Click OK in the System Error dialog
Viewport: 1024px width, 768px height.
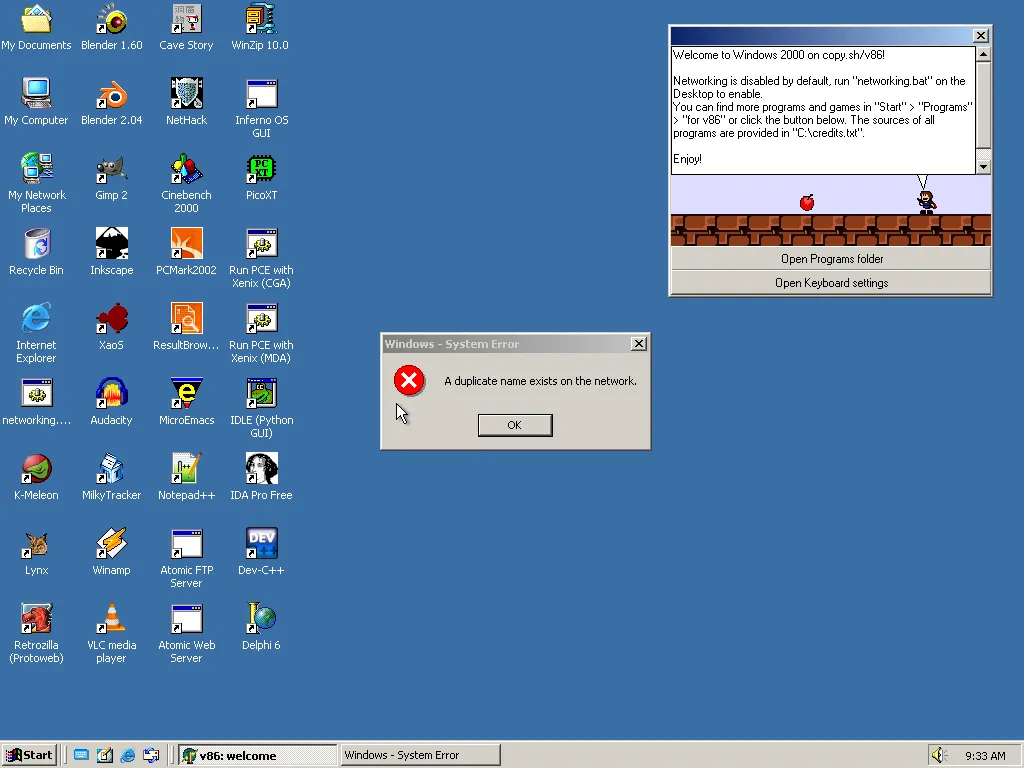pyautogui.click(x=515, y=425)
